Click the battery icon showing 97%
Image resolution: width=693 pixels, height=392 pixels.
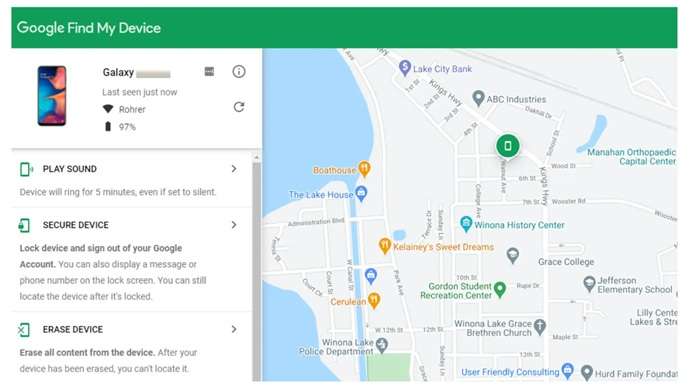click(107, 127)
